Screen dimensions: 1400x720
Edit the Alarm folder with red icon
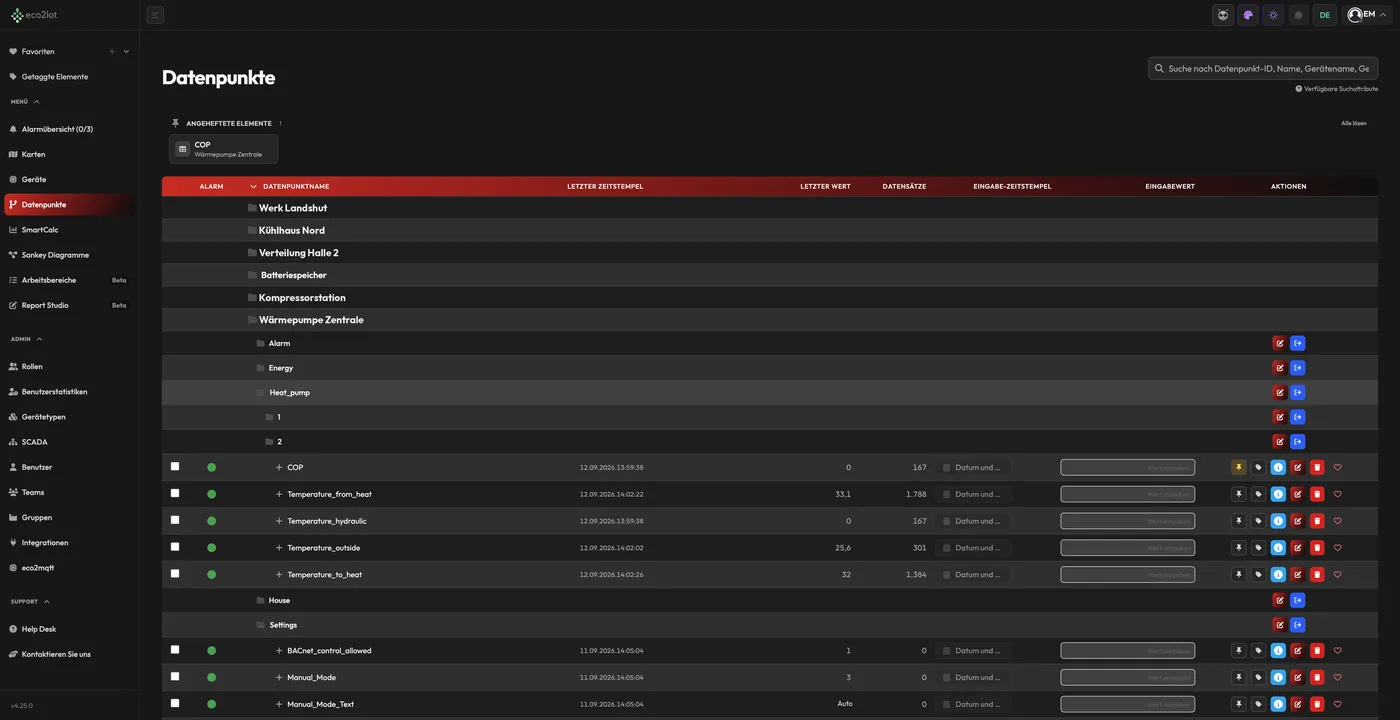pyautogui.click(x=1279, y=343)
